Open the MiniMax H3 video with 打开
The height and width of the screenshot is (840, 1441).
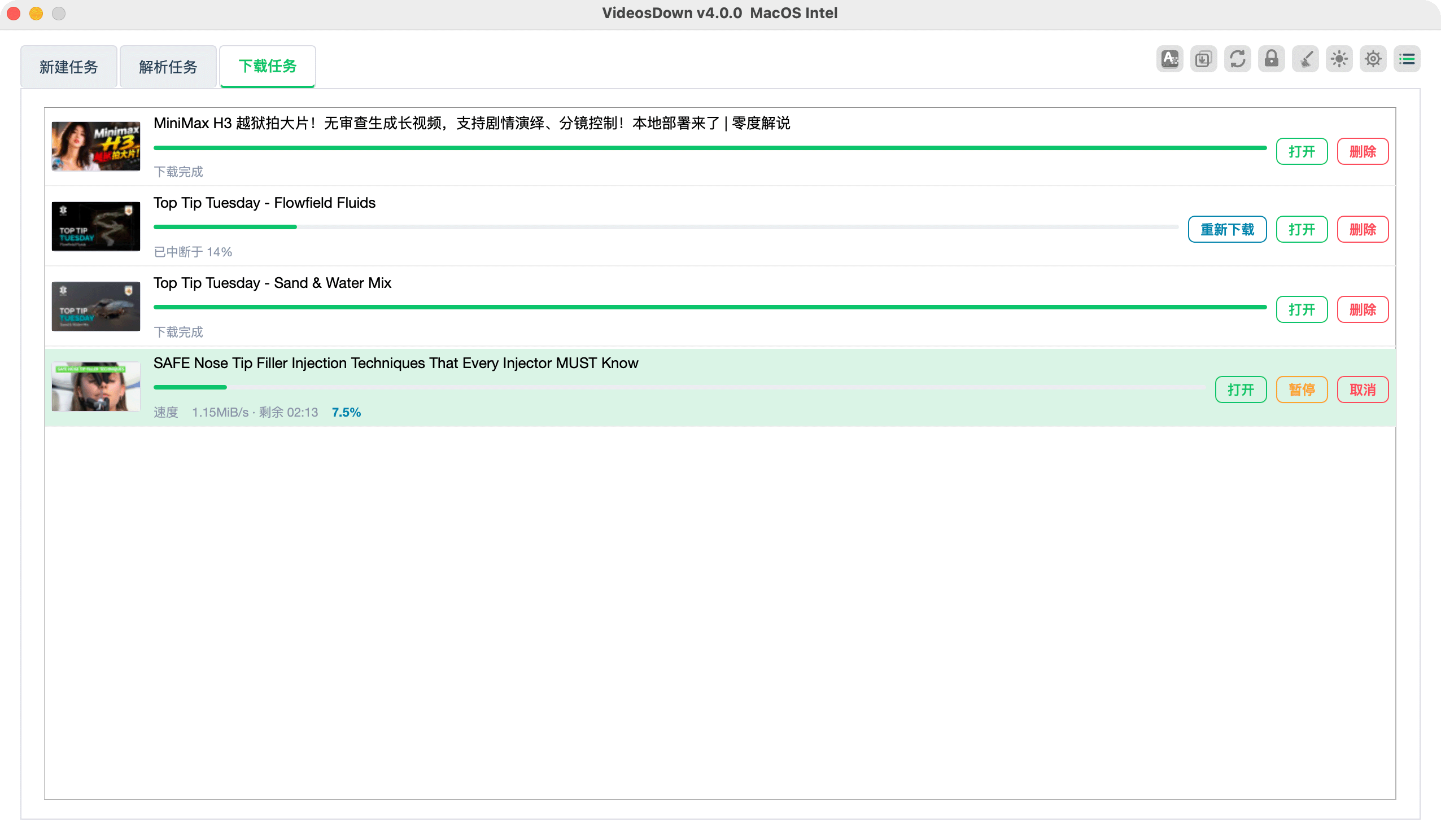[x=1302, y=151]
